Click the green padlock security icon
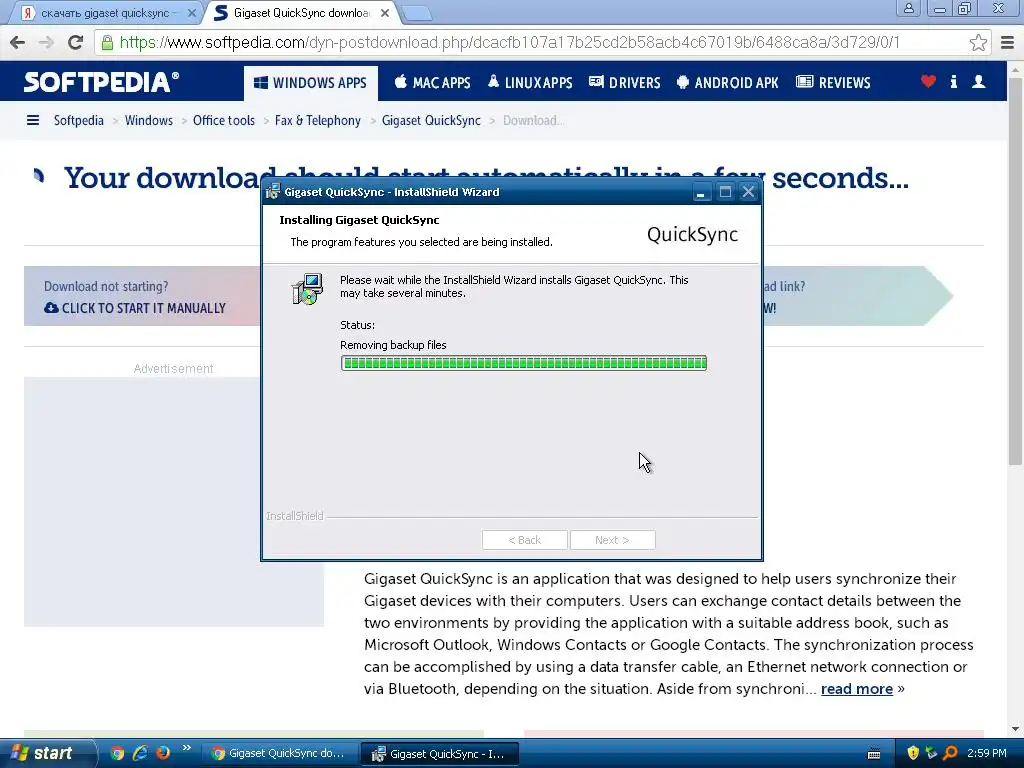 pyautogui.click(x=107, y=42)
